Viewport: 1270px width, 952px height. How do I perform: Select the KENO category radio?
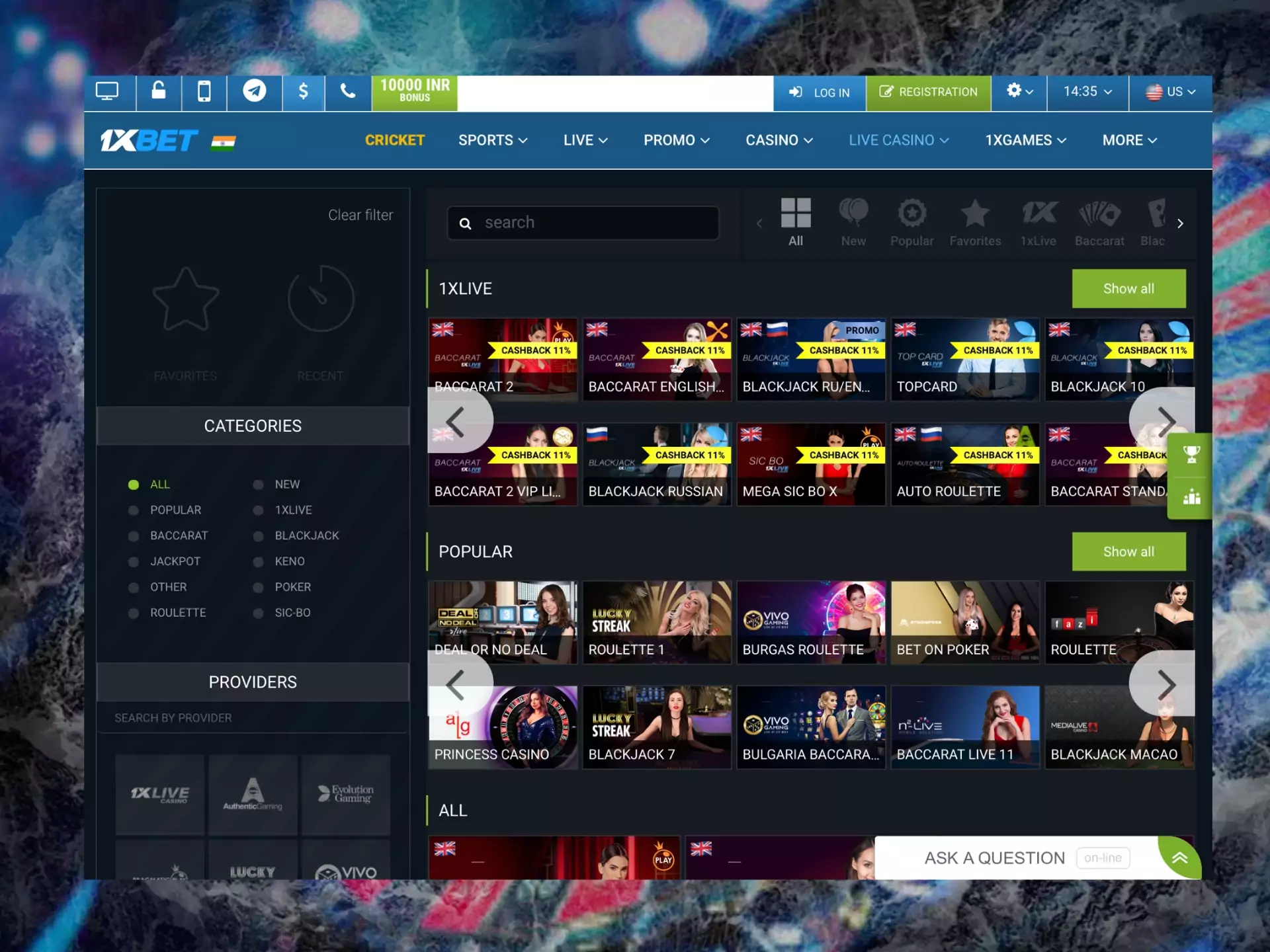click(x=259, y=562)
